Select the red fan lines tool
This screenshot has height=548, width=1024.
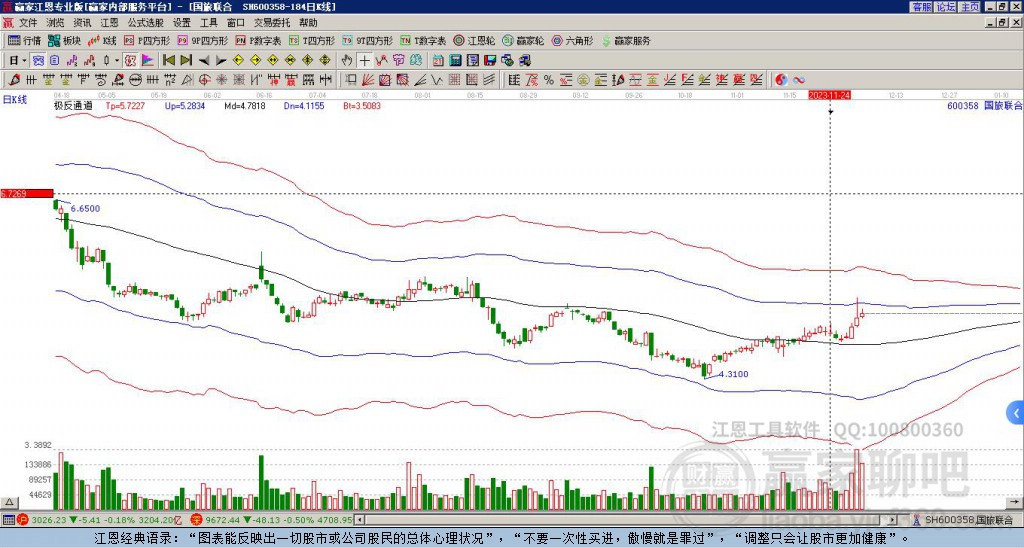(x=367, y=80)
